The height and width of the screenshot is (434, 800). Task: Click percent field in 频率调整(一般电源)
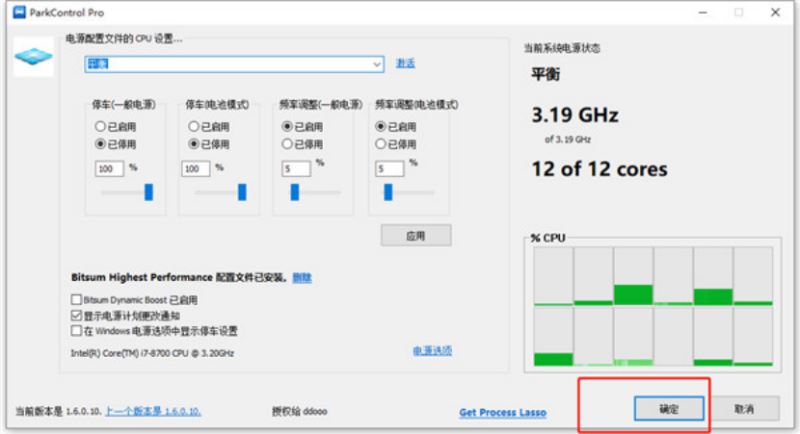296,169
